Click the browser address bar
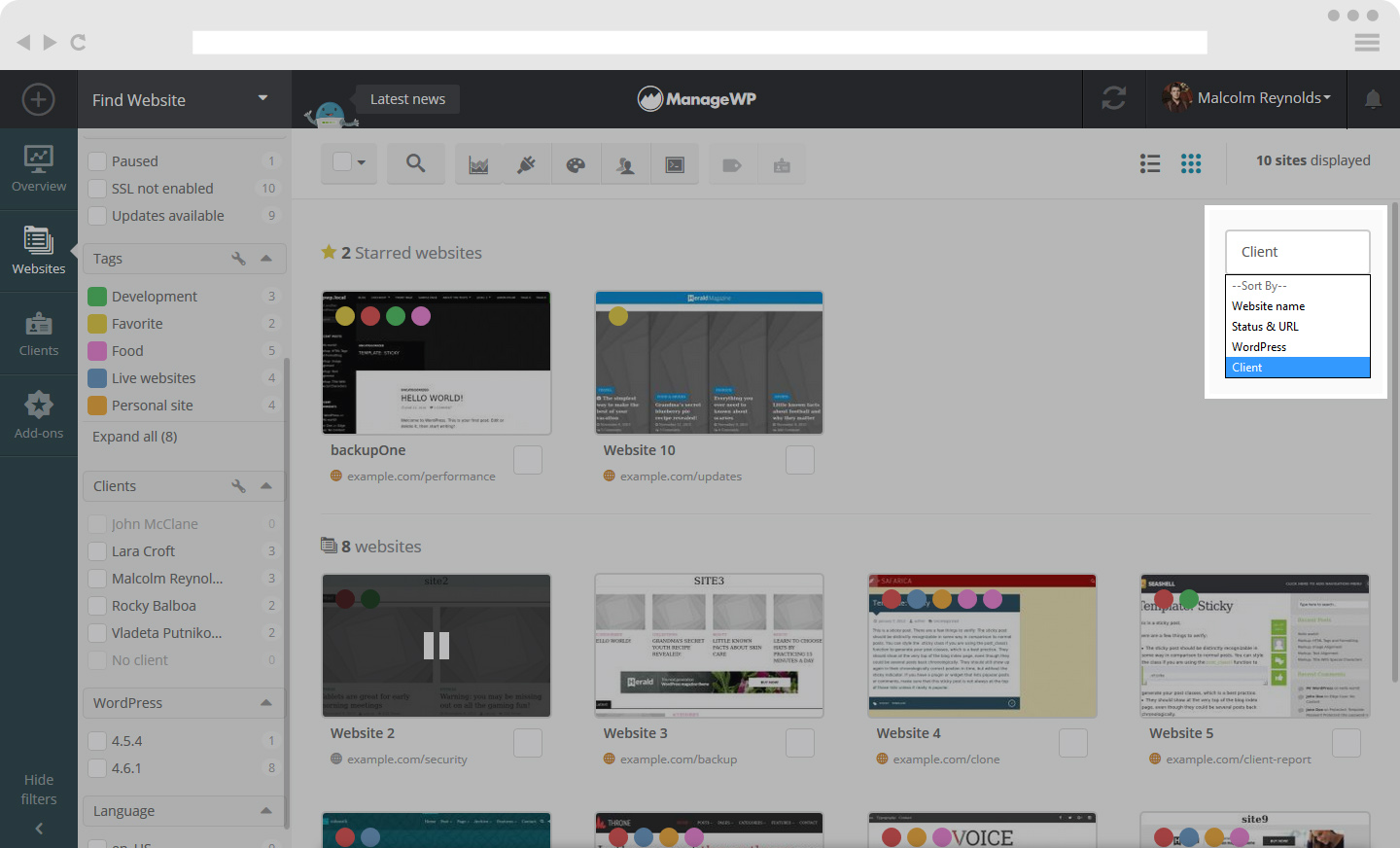 [x=700, y=42]
